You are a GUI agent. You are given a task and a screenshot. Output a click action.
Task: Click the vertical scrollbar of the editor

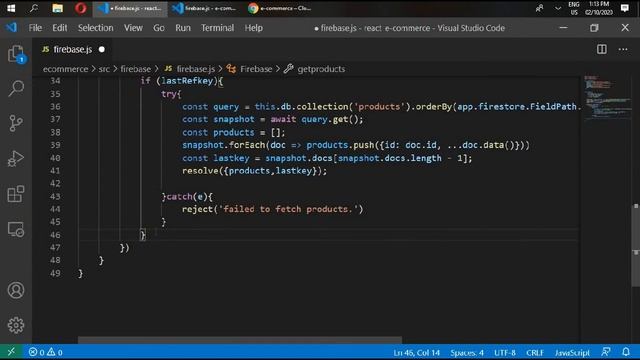636,245
